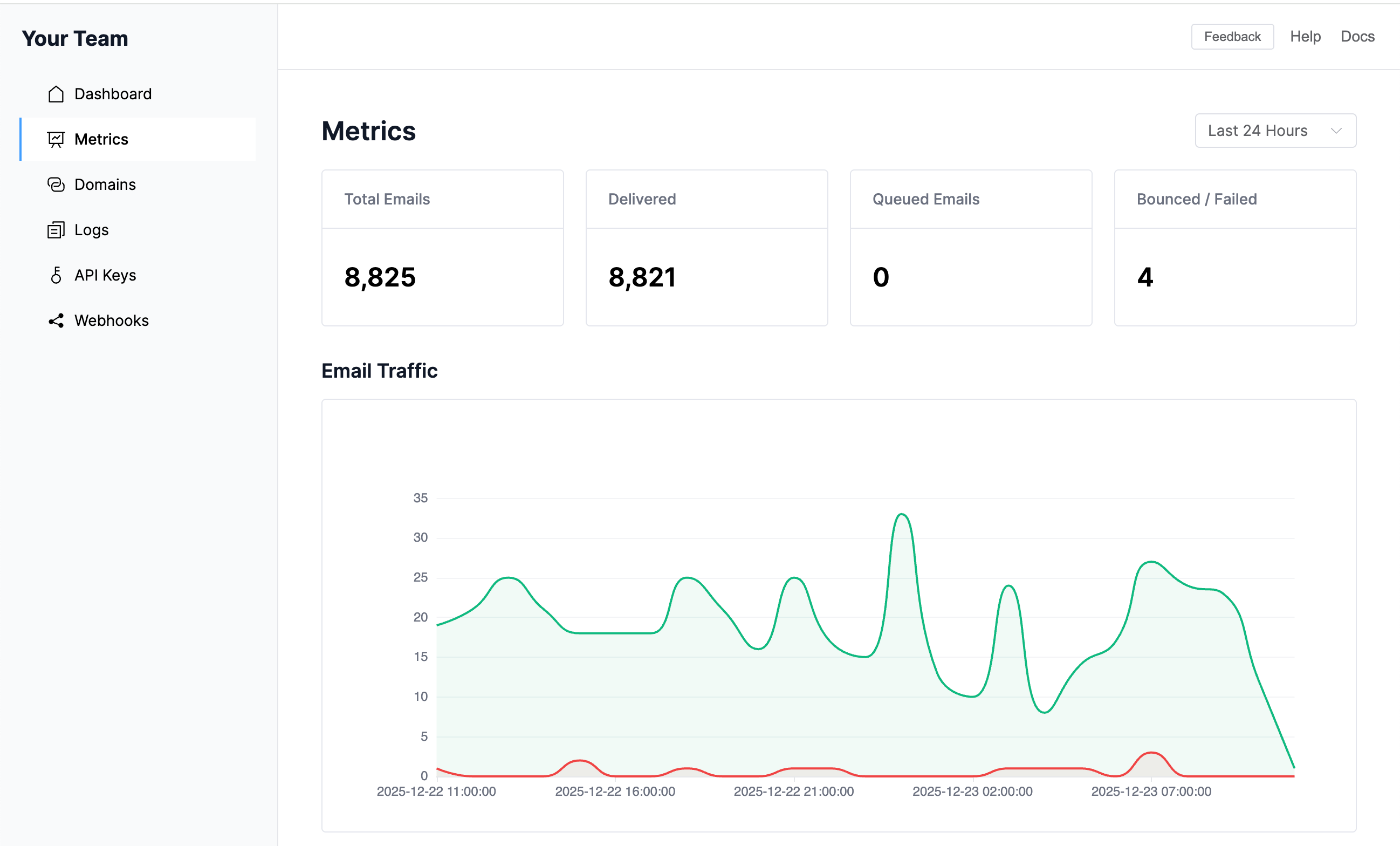Select the Total Emails card
The width and height of the screenshot is (1400, 846).
[x=442, y=248]
